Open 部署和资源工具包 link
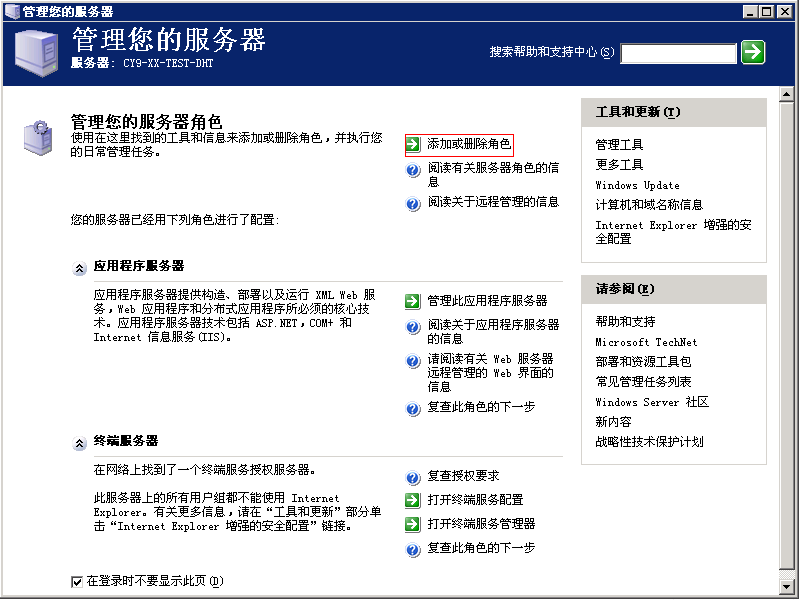 (643, 362)
